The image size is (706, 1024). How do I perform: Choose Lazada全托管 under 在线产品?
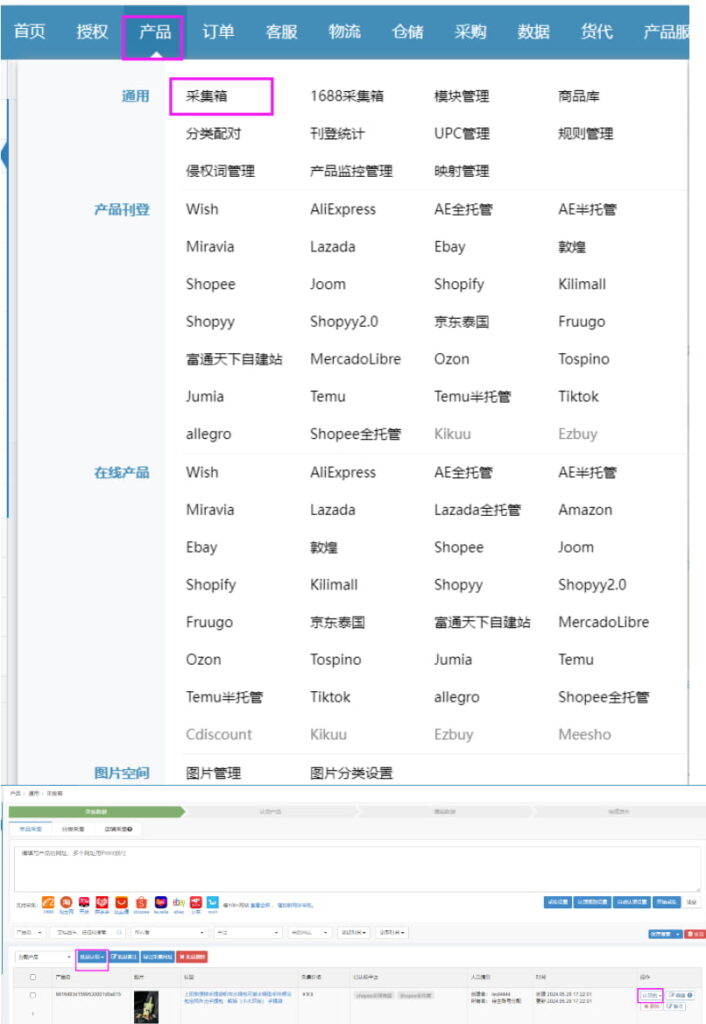(x=477, y=509)
